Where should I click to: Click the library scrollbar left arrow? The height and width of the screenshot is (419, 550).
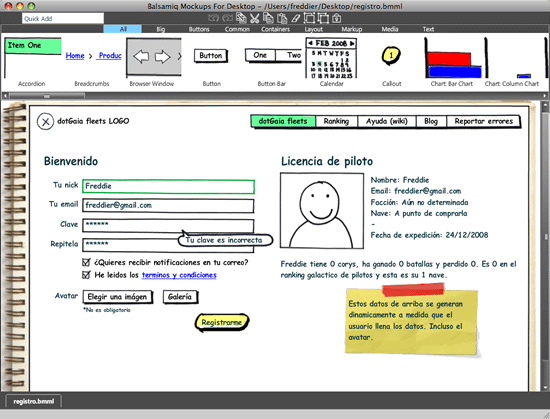tap(5, 95)
